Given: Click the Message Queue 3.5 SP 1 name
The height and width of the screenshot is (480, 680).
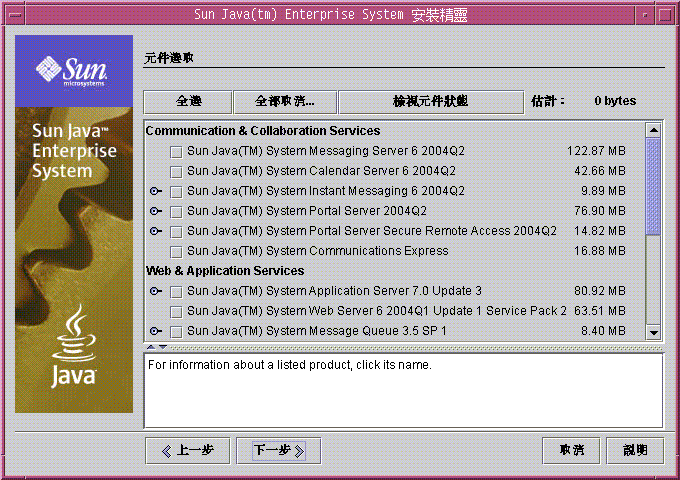Looking at the screenshot, I should [317, 331].
